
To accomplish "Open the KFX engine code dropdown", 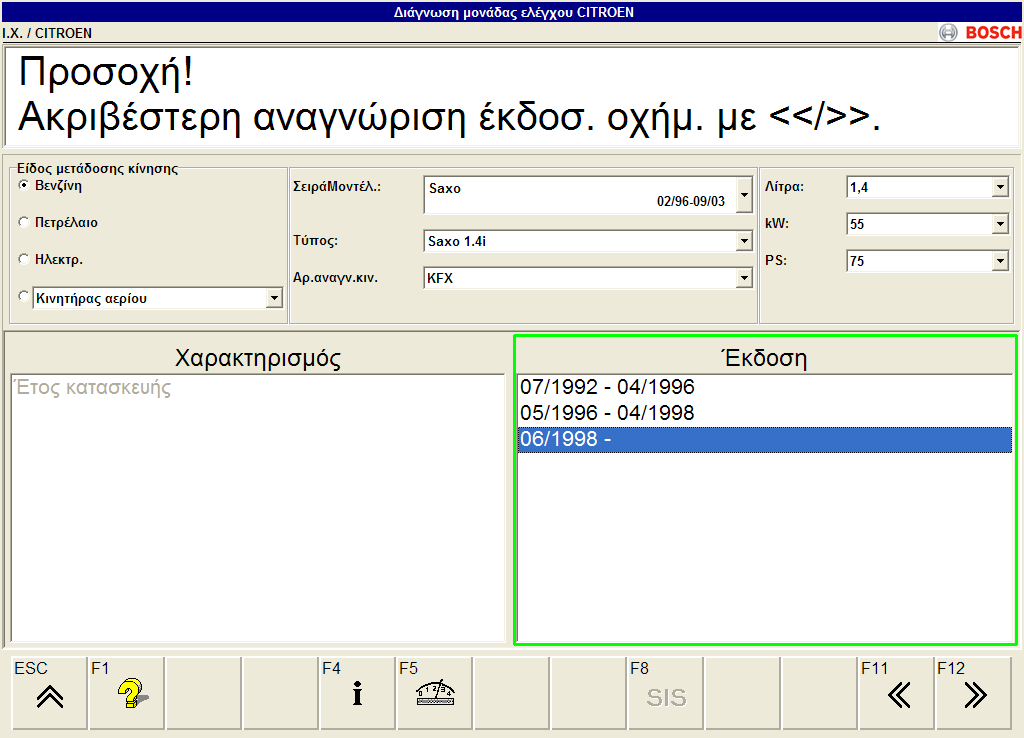I will coord(744,278).
